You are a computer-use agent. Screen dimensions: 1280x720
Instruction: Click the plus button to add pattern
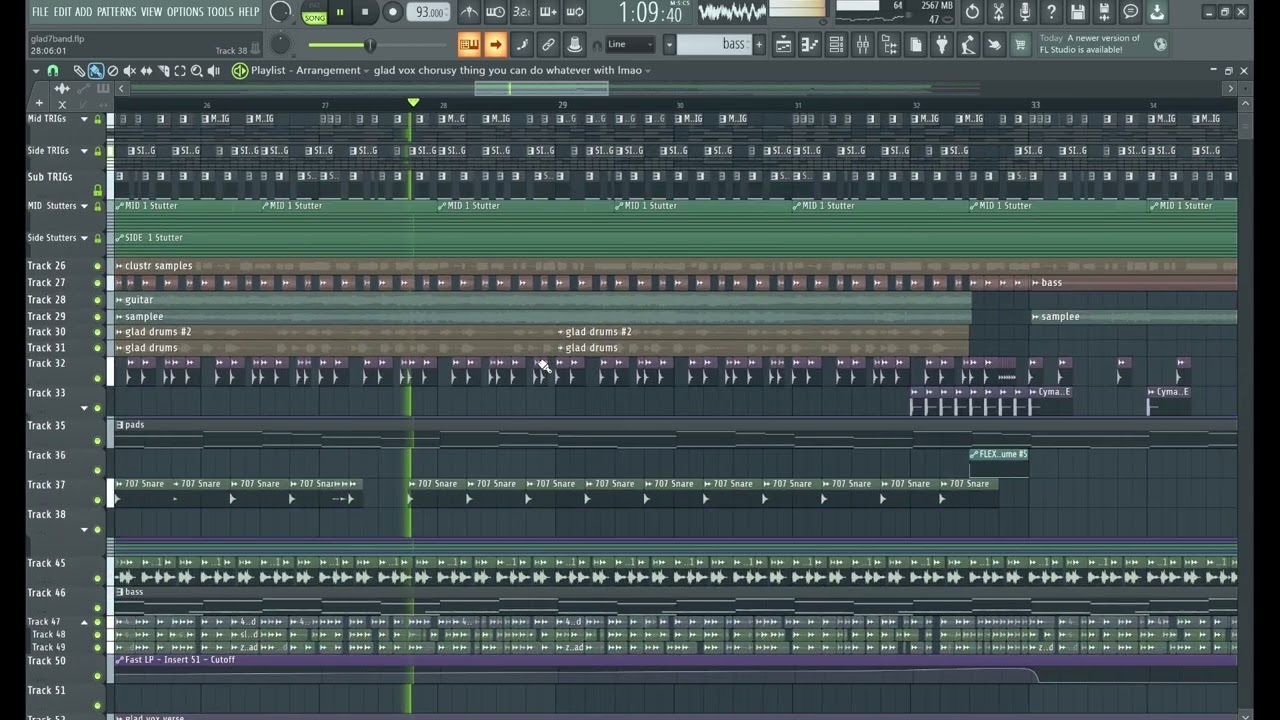pos(759,44)
